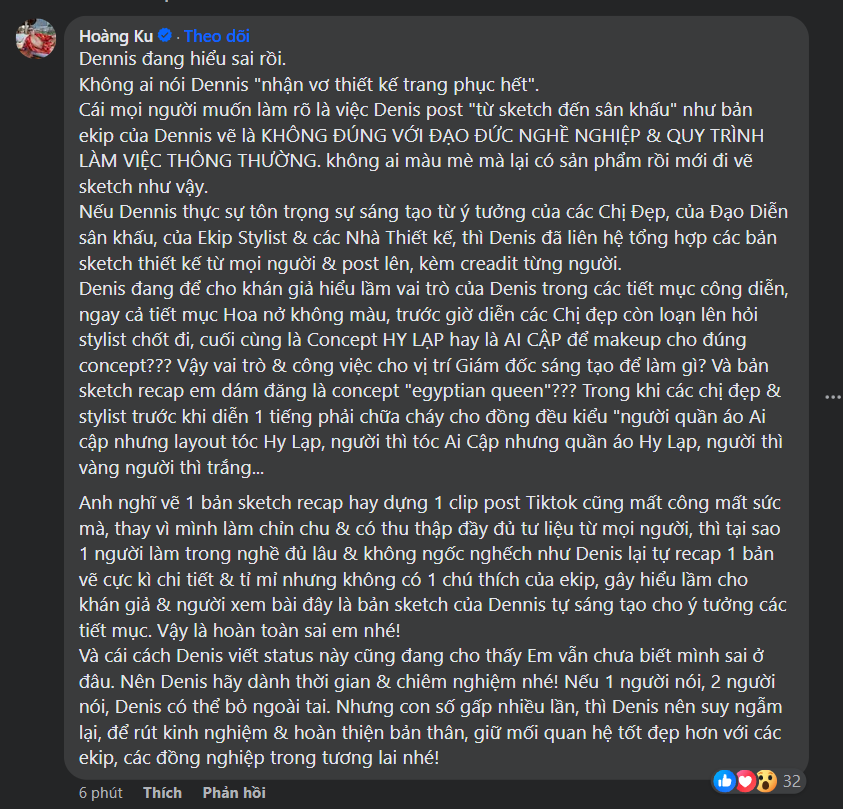The height and width of the screenshot is (809, 843).
Task: Like the comment with Thích
Action: pyautogui.click(x=162, y=793)
